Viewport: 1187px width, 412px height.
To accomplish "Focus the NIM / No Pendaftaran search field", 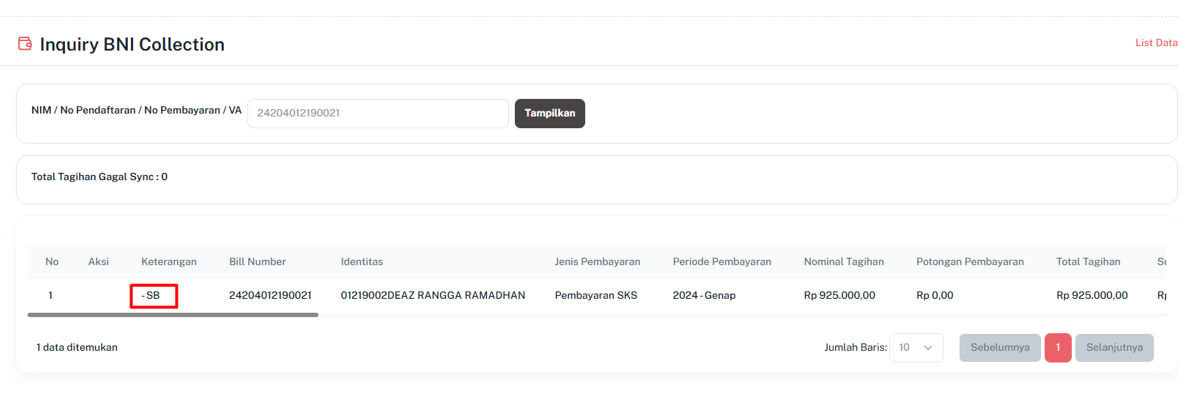I will (x=378, y=114).
